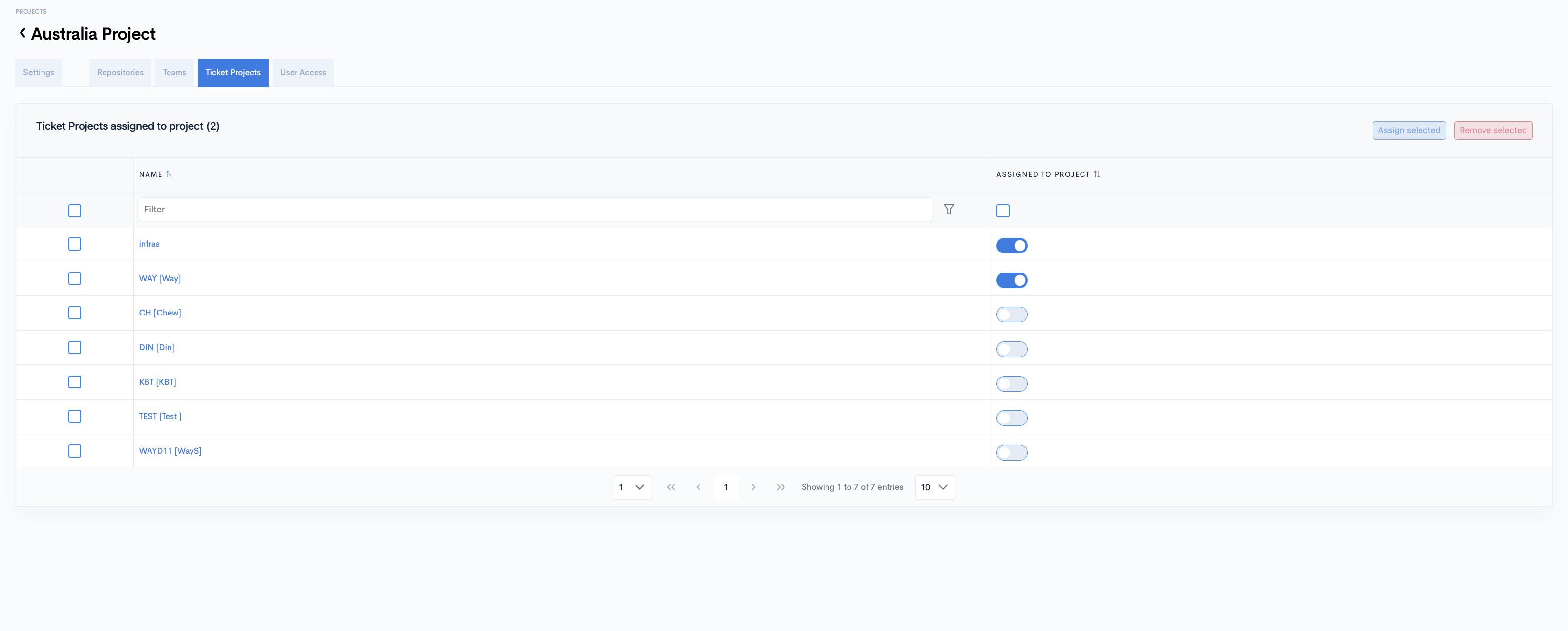Enable the TEST [Test ] assigned toggle

pyautogui.click(x=1012, y=418)
